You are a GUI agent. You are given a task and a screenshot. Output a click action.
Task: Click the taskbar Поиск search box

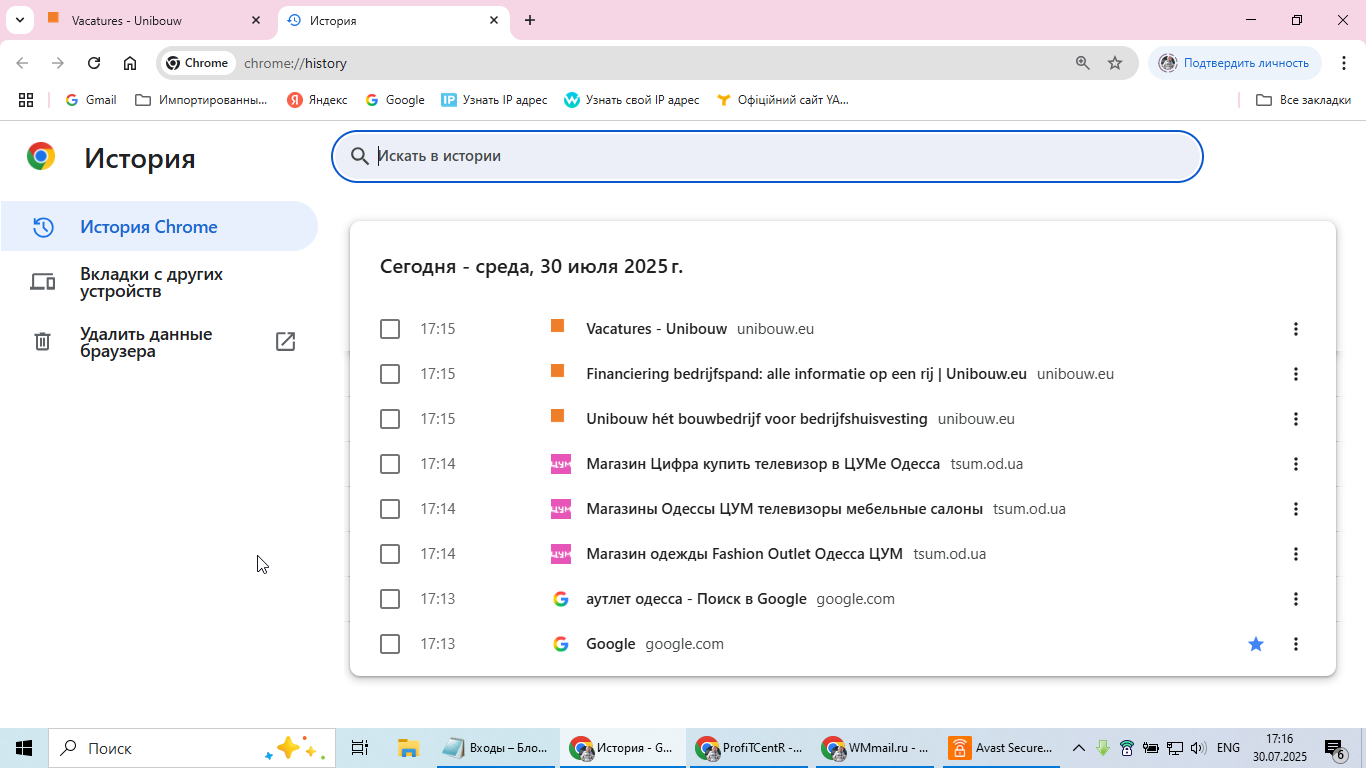click(192, 748)
